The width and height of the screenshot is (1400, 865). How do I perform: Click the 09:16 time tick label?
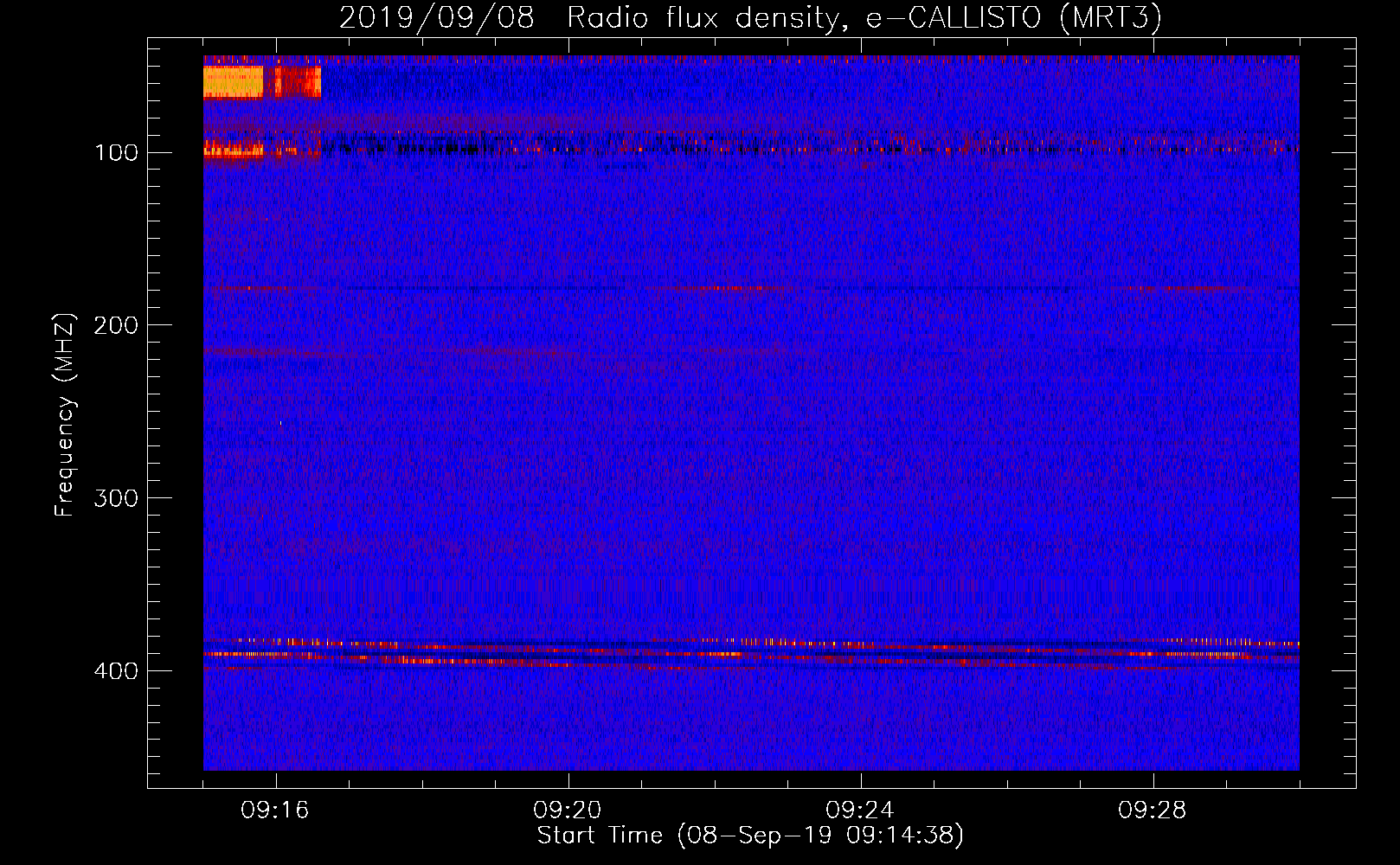(x=275, y=811)
